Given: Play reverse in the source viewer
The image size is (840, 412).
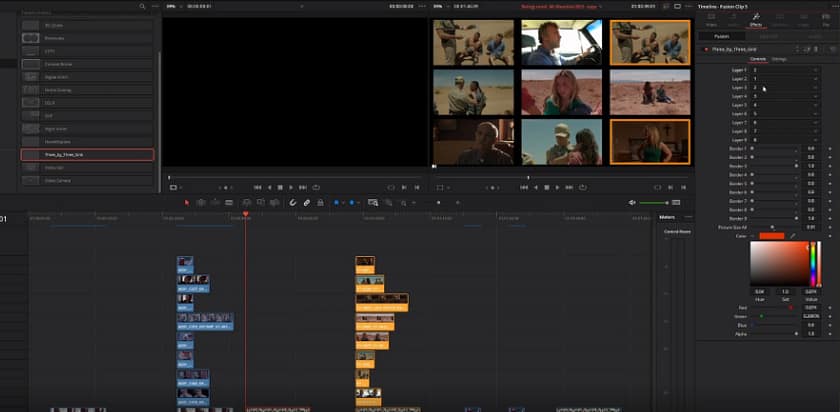Looking at the screenshot, I should click(x=269, y=188).
